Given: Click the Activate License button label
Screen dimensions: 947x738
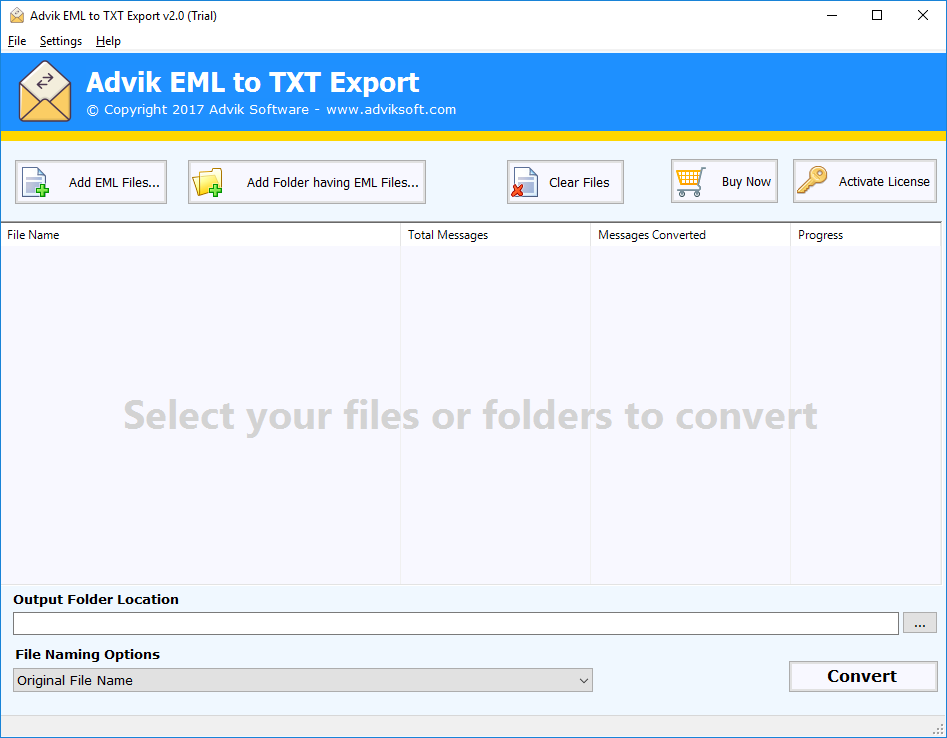Looking at the screenshot, I should (x=884, y=182).
